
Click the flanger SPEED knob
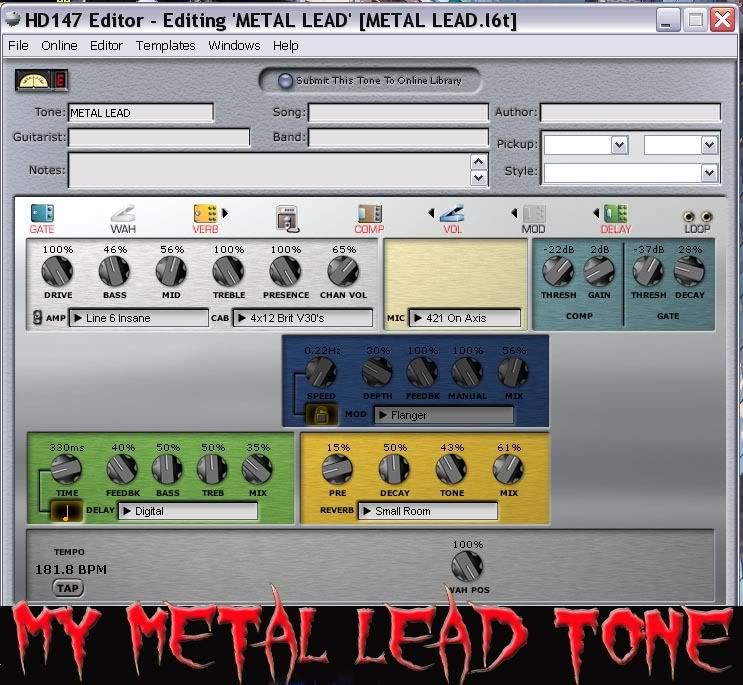pyautogui.click(x=321, y=373)
